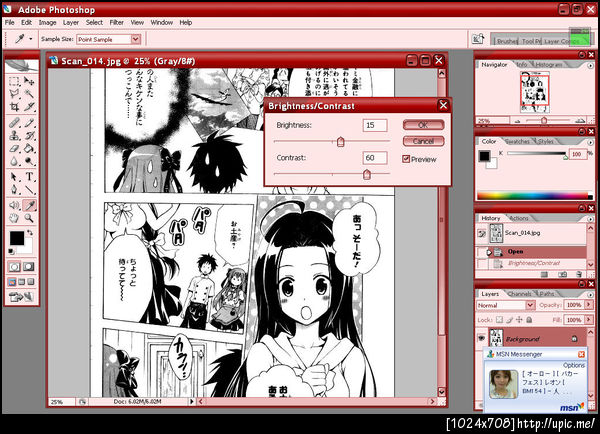The image size is (600, 434).
Task: Select the Rectangular Marquee tool
Action: click(14, 81)
